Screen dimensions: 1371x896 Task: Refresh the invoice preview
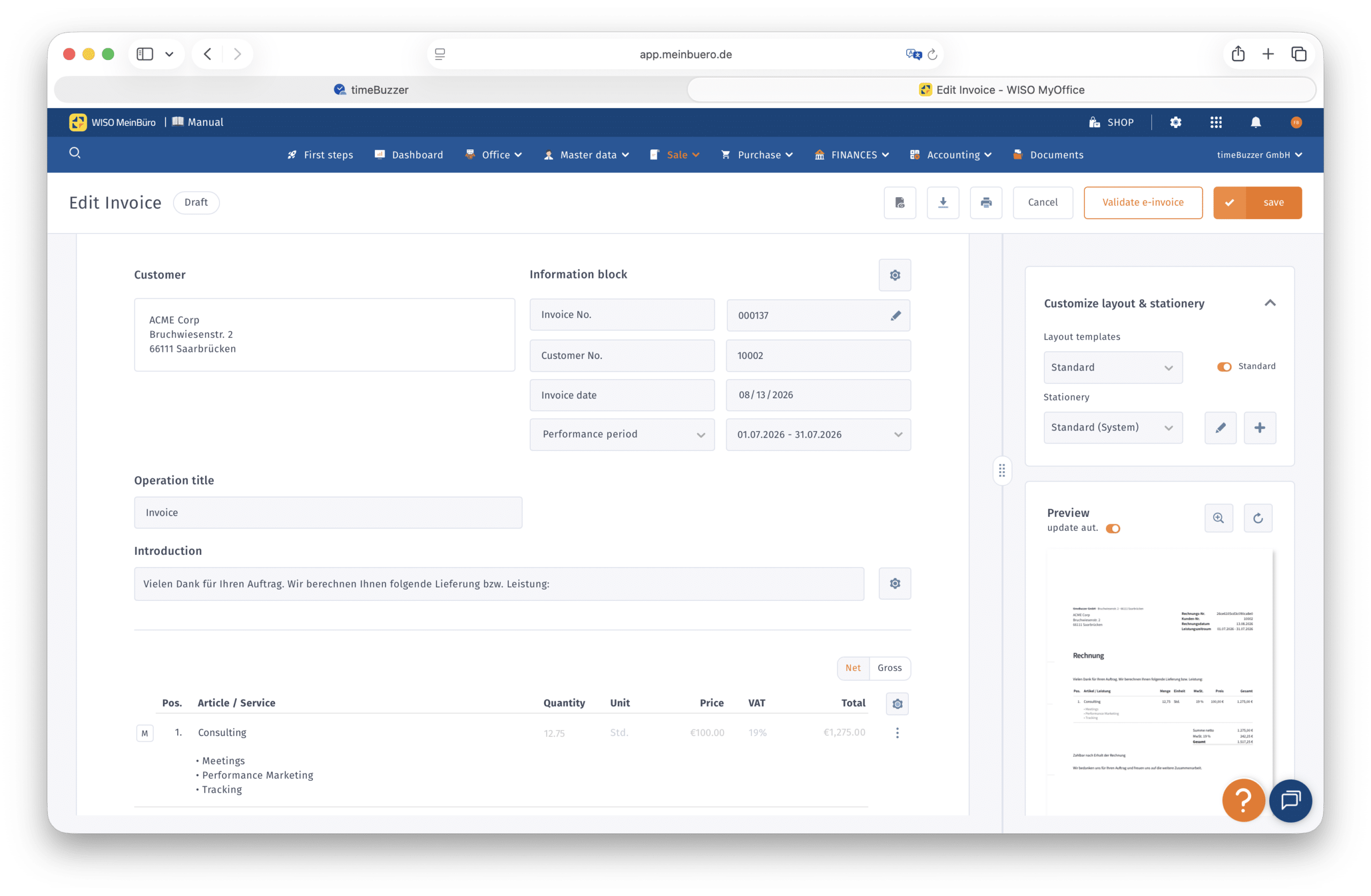pyautogui.click(x=1257, y=518)
